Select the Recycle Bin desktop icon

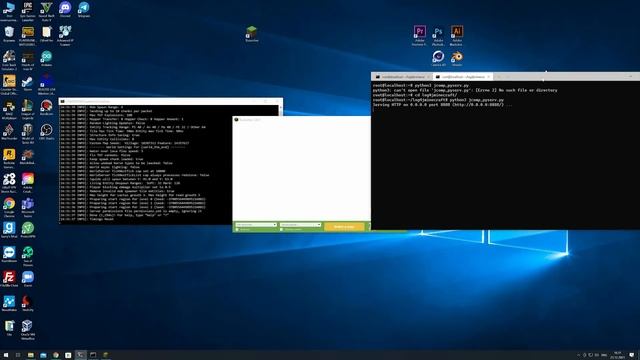point(9,34)
